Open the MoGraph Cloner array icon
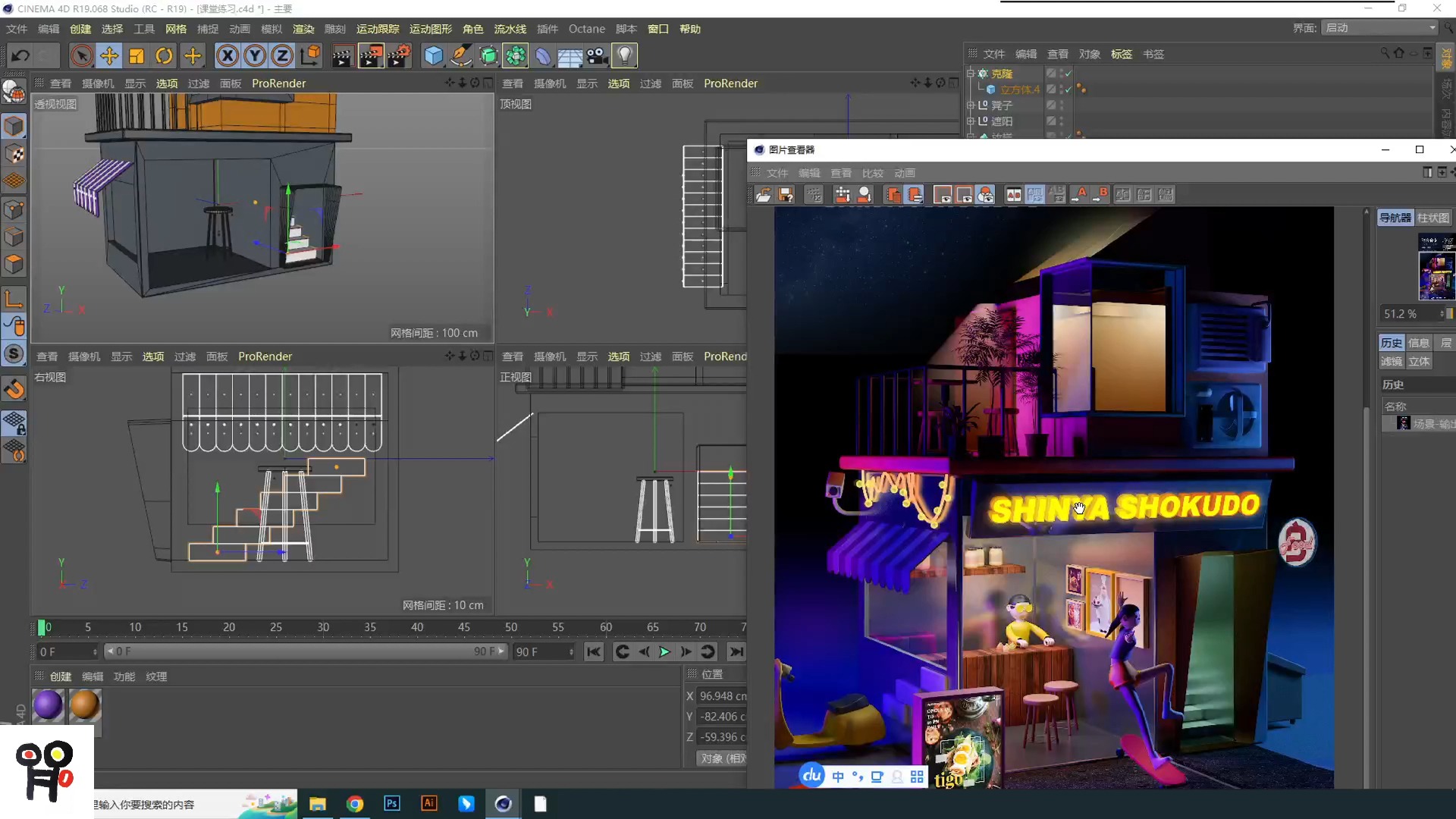Viewport: 1456px width, 819px height. (x=516, y=55)
